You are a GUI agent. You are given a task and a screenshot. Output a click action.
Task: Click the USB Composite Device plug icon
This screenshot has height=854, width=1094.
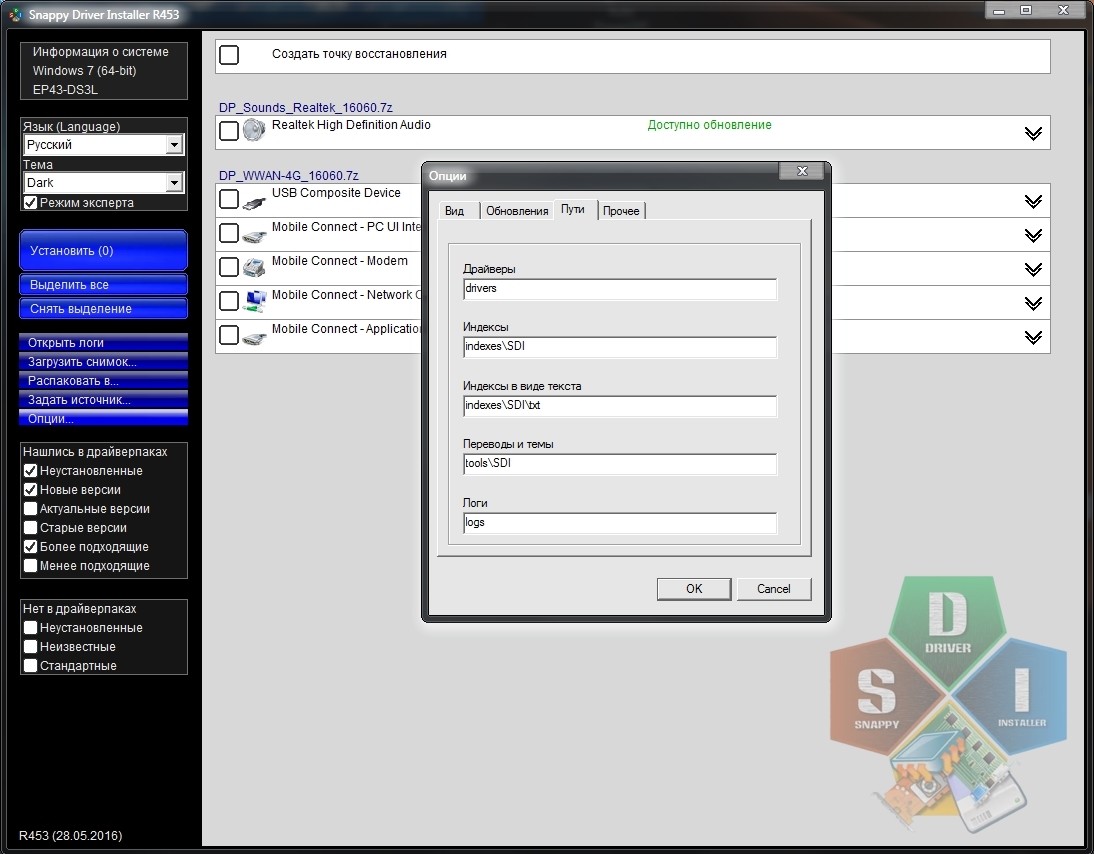(254, 202)
